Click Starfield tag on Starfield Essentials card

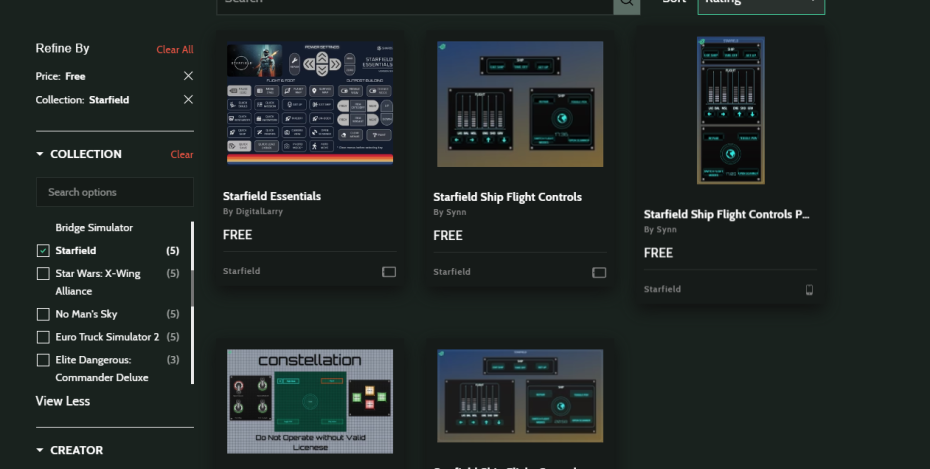coord(241,271)
